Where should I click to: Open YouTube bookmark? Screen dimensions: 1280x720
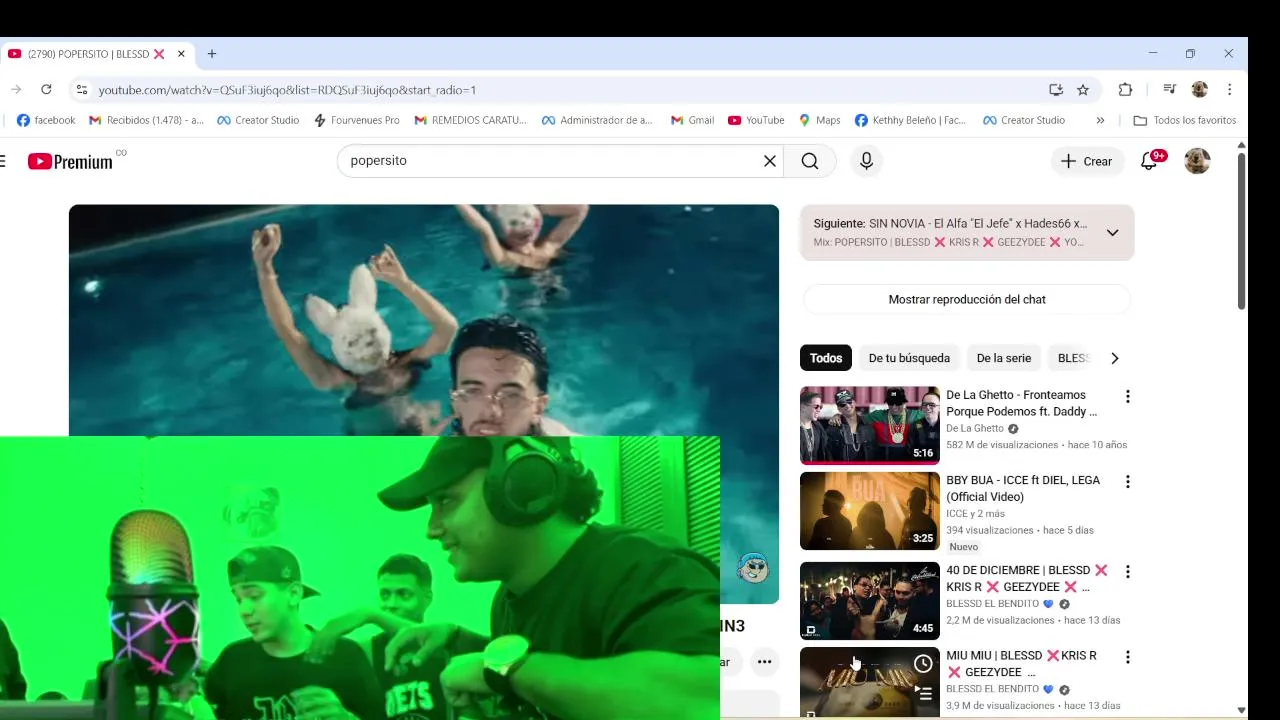point(756,120)
